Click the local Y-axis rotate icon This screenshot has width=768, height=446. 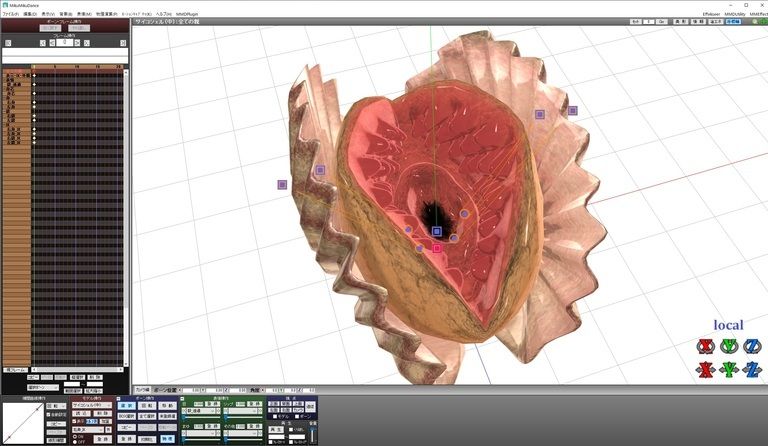click(729, 346)
